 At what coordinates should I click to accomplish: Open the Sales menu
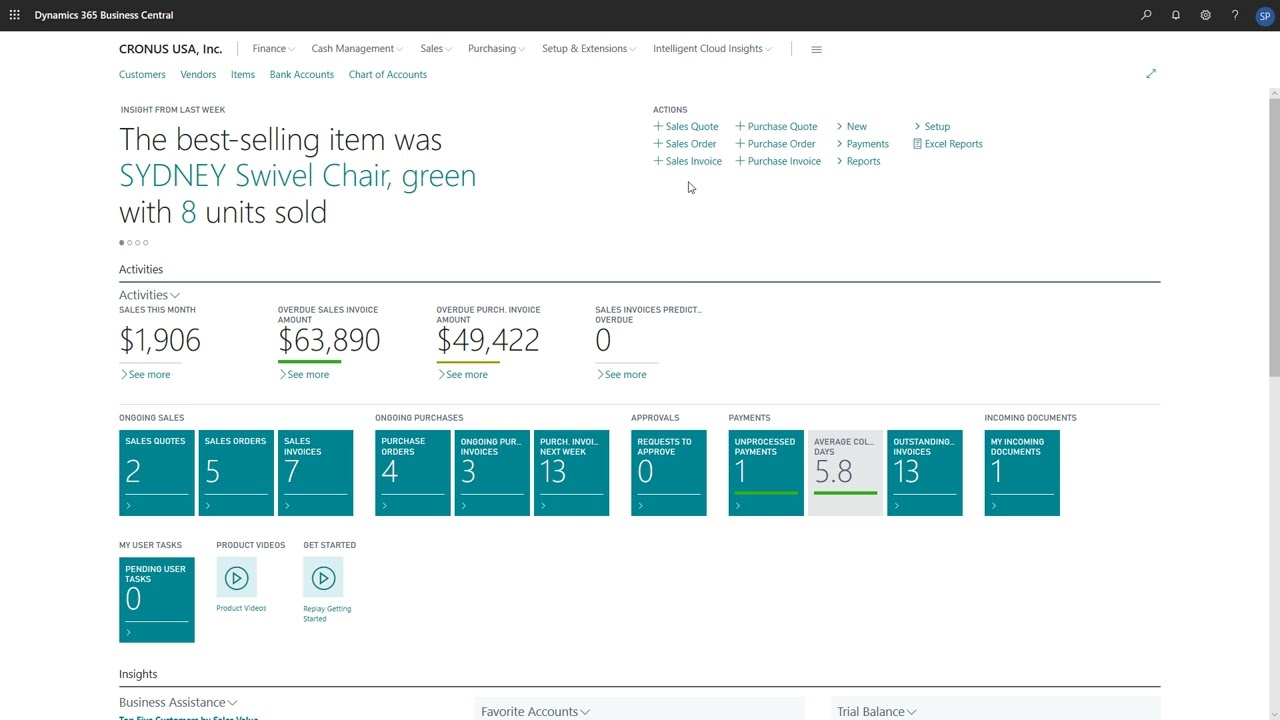point(436,49)
